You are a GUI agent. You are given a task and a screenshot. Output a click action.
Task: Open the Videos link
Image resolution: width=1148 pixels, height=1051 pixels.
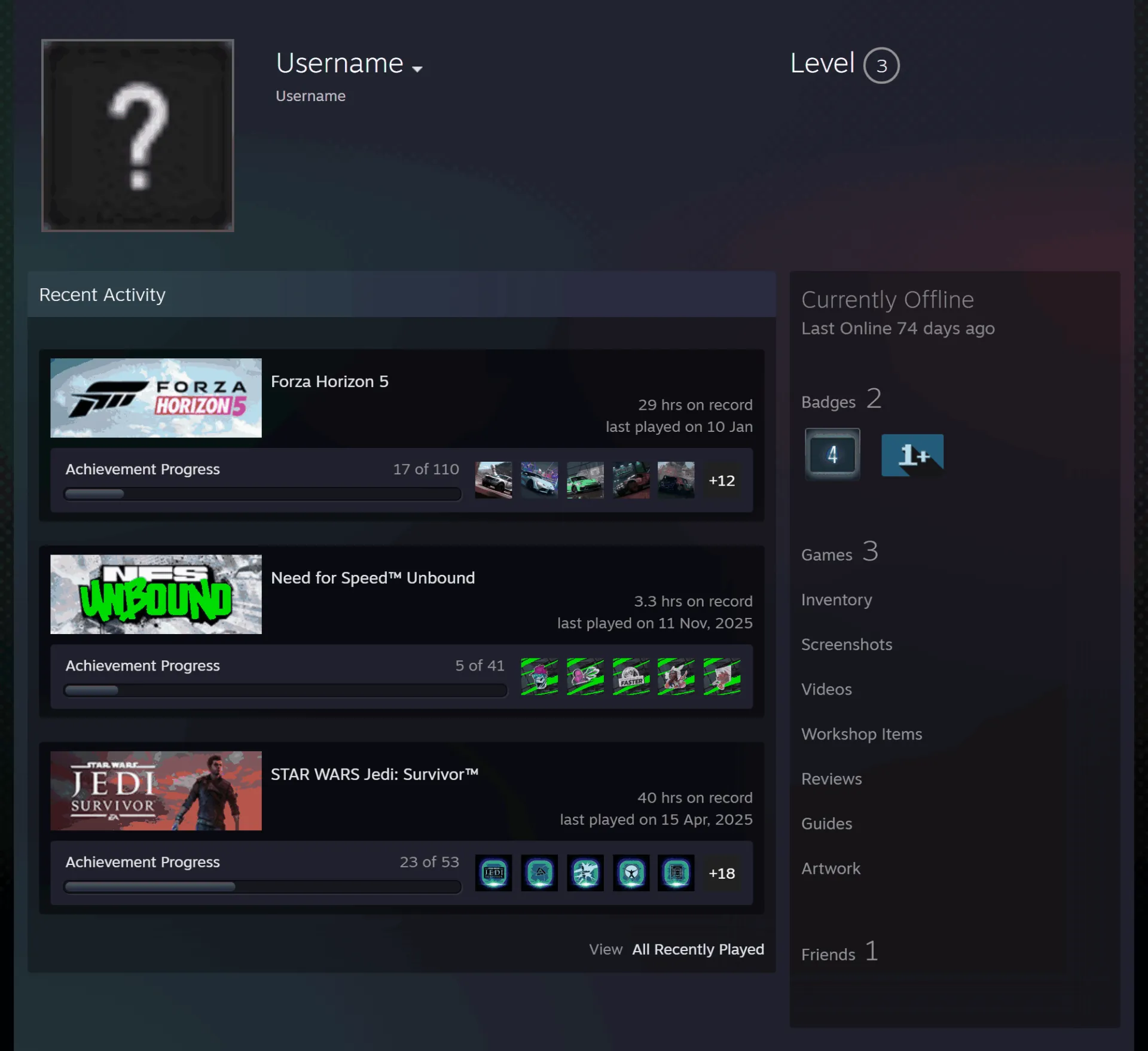[826, 689]
